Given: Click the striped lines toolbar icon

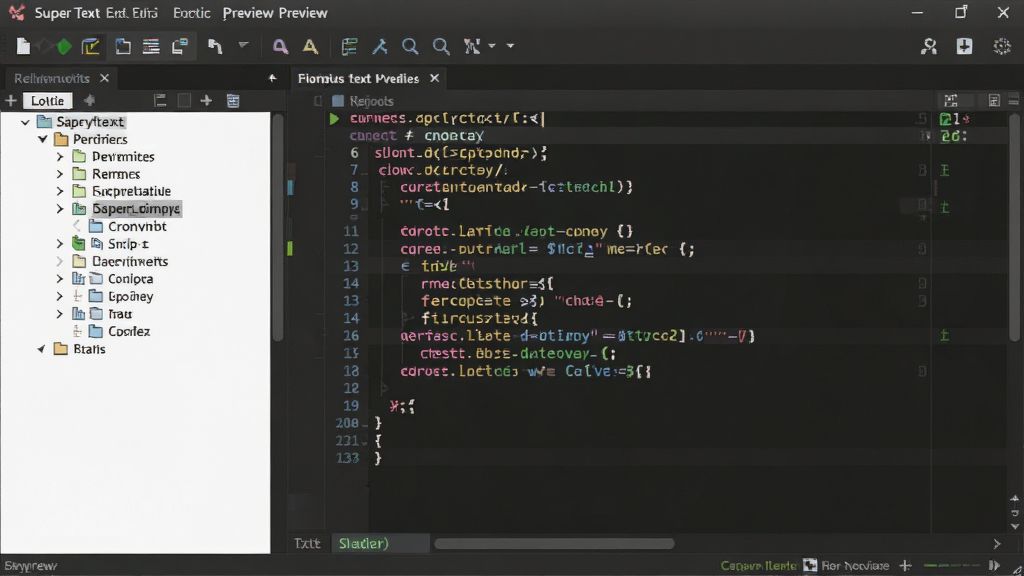Looking at the screenshot, I should pyautogui.click(x=152, y=46).
